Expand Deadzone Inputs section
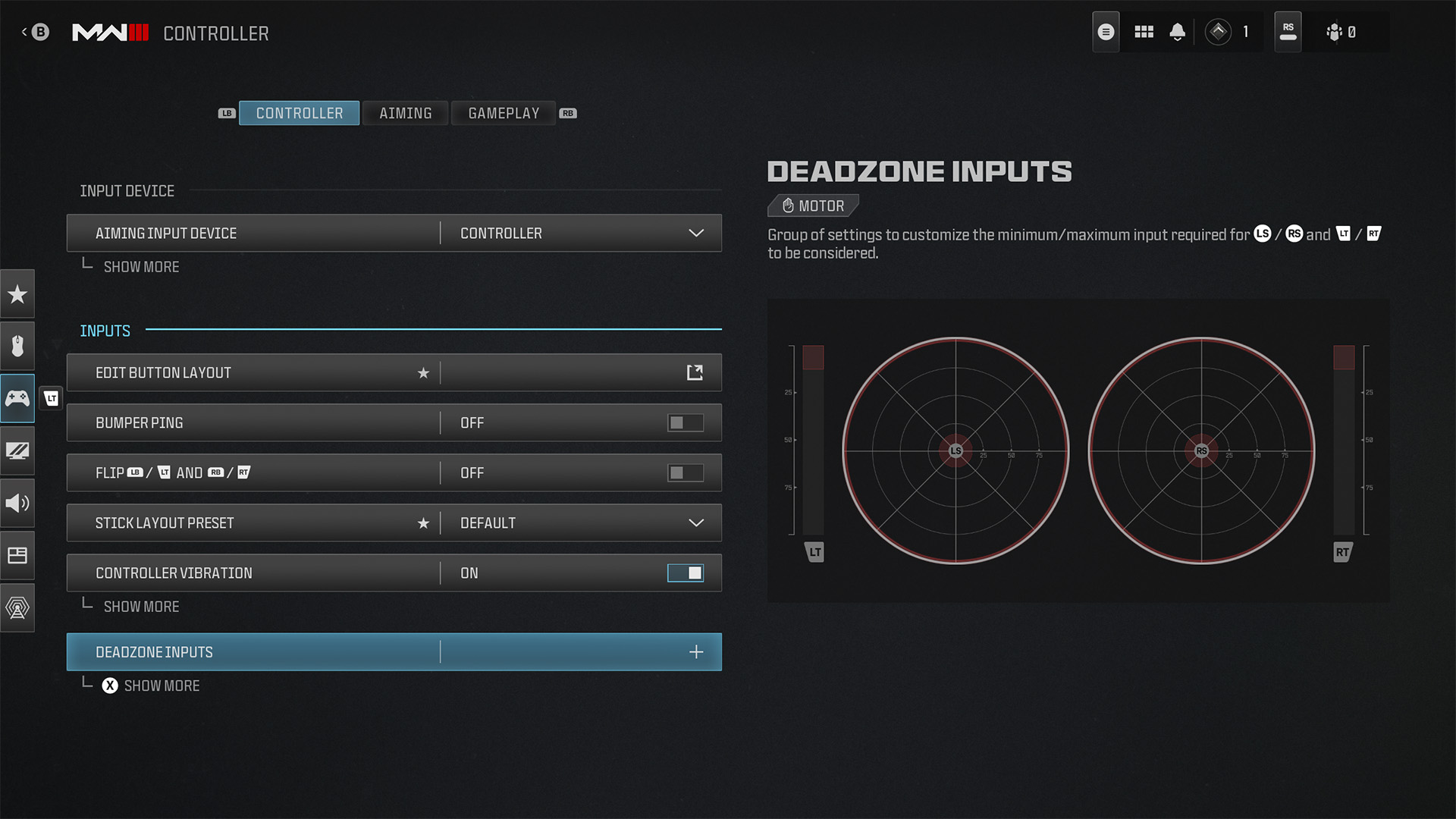Screen dimensions: 1456x819 pos(696,651)
